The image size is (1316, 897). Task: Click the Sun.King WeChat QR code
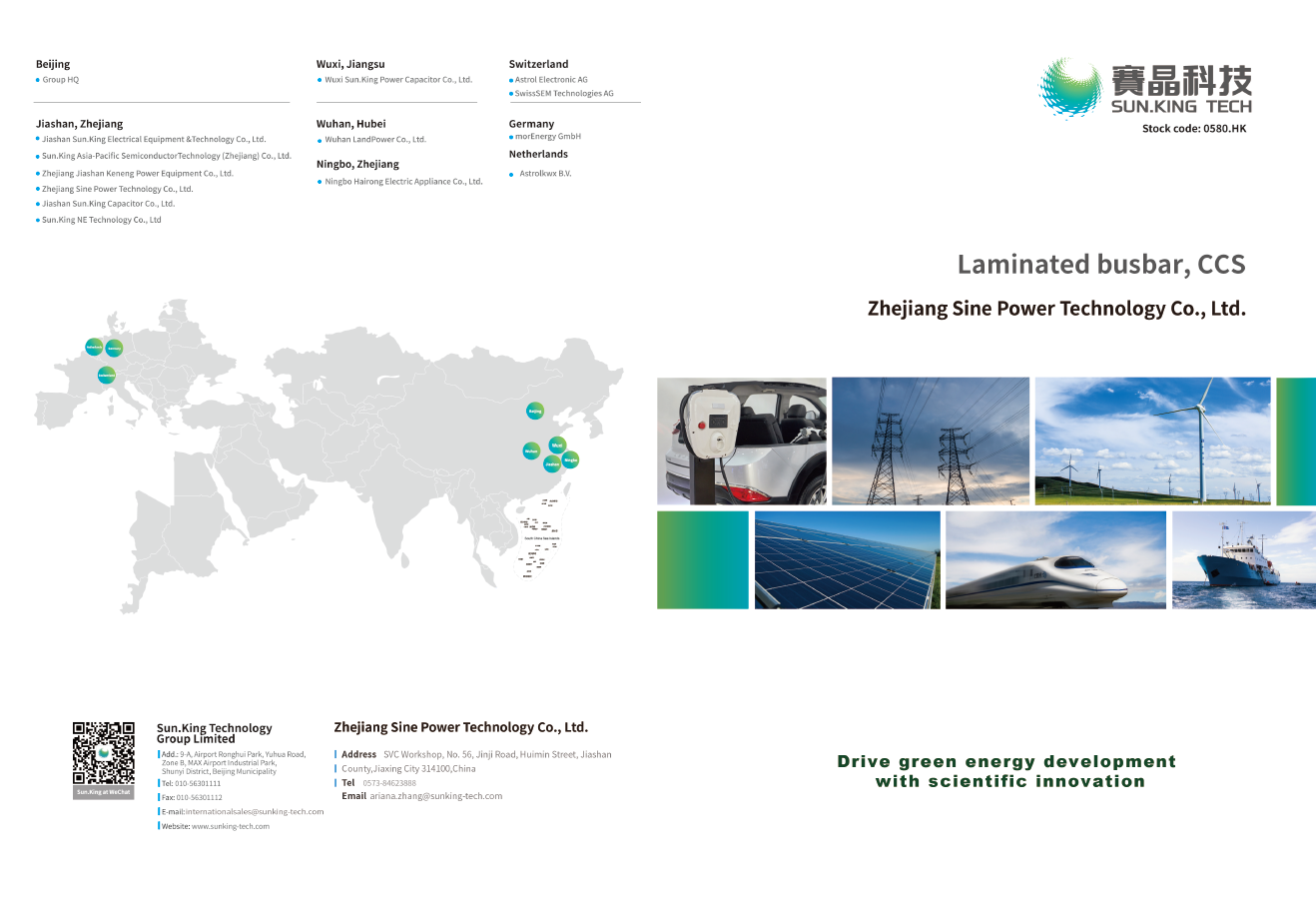pos(104,753)
